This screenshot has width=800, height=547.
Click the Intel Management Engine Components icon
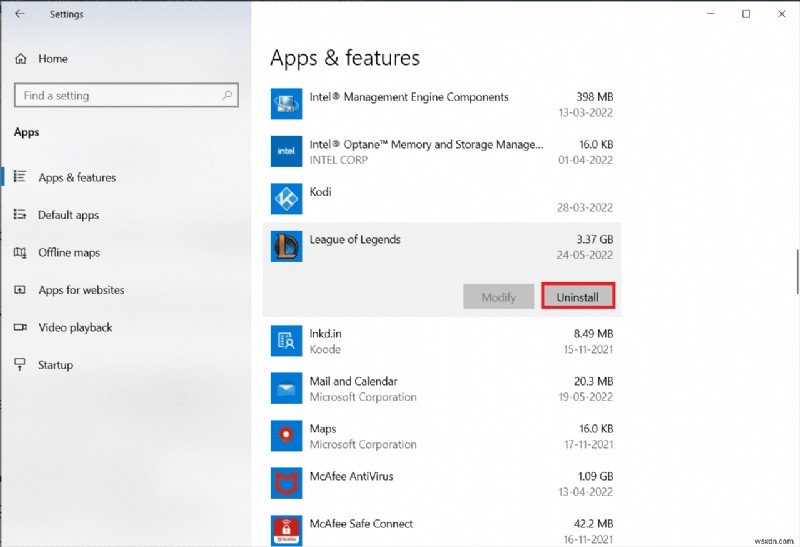pos(287,104)
